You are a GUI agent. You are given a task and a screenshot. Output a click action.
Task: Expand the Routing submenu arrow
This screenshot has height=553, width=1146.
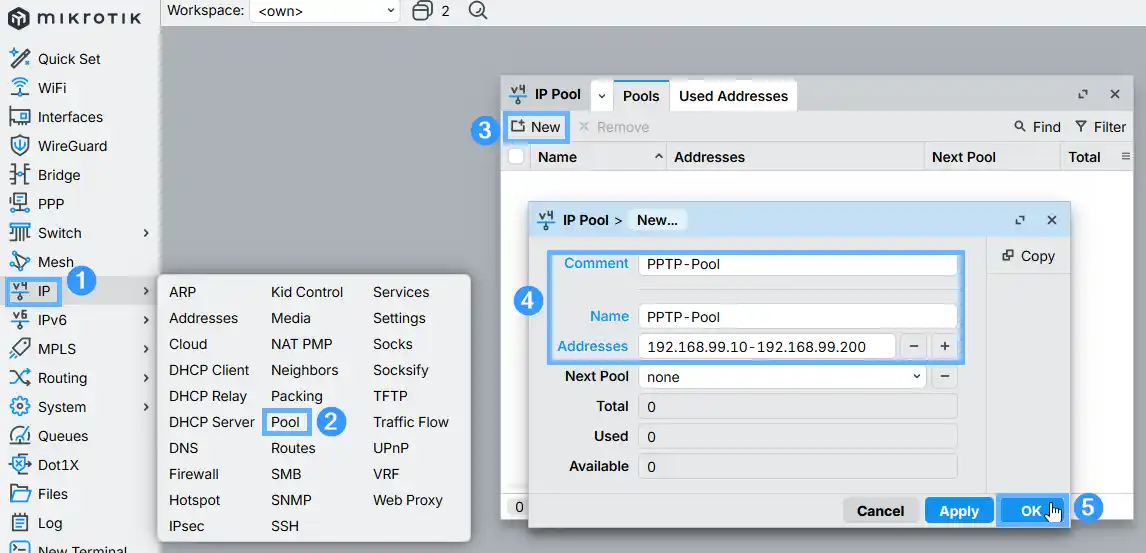point(146,378)
